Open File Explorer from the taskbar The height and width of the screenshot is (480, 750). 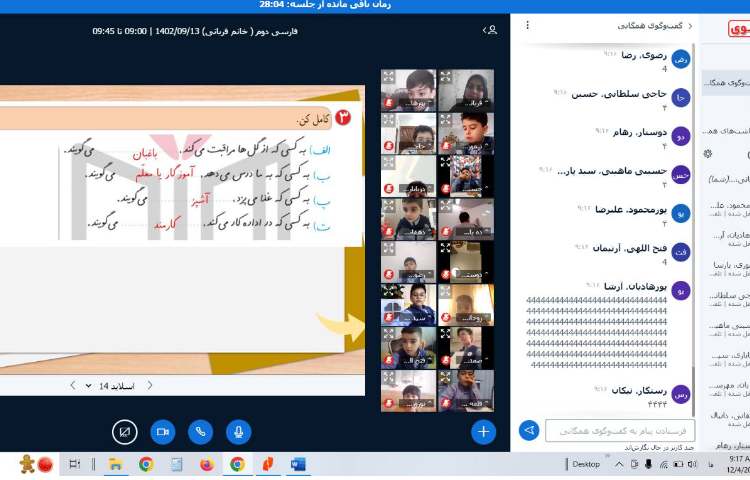tap(115, 464)
